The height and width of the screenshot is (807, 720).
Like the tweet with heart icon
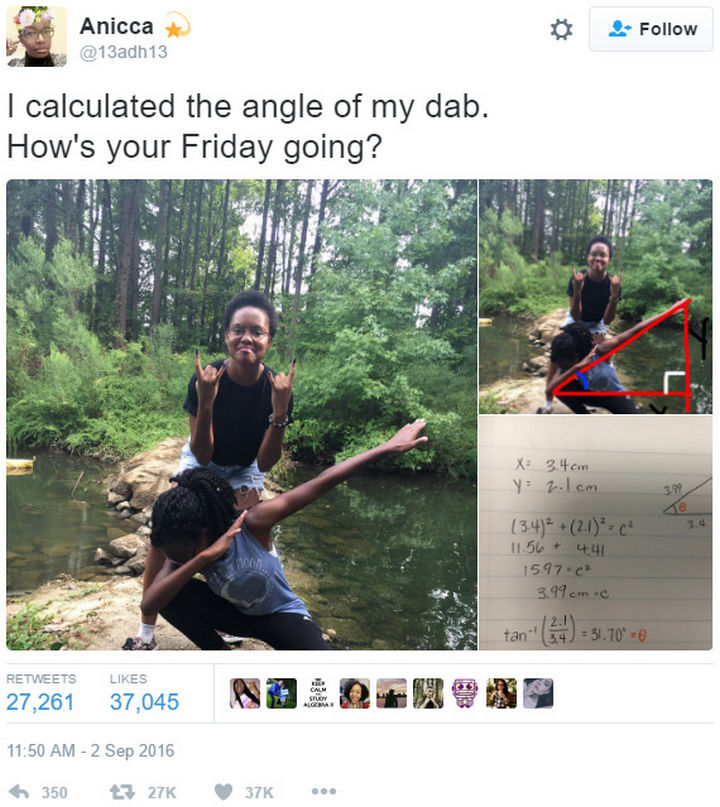tap(223, 792)
